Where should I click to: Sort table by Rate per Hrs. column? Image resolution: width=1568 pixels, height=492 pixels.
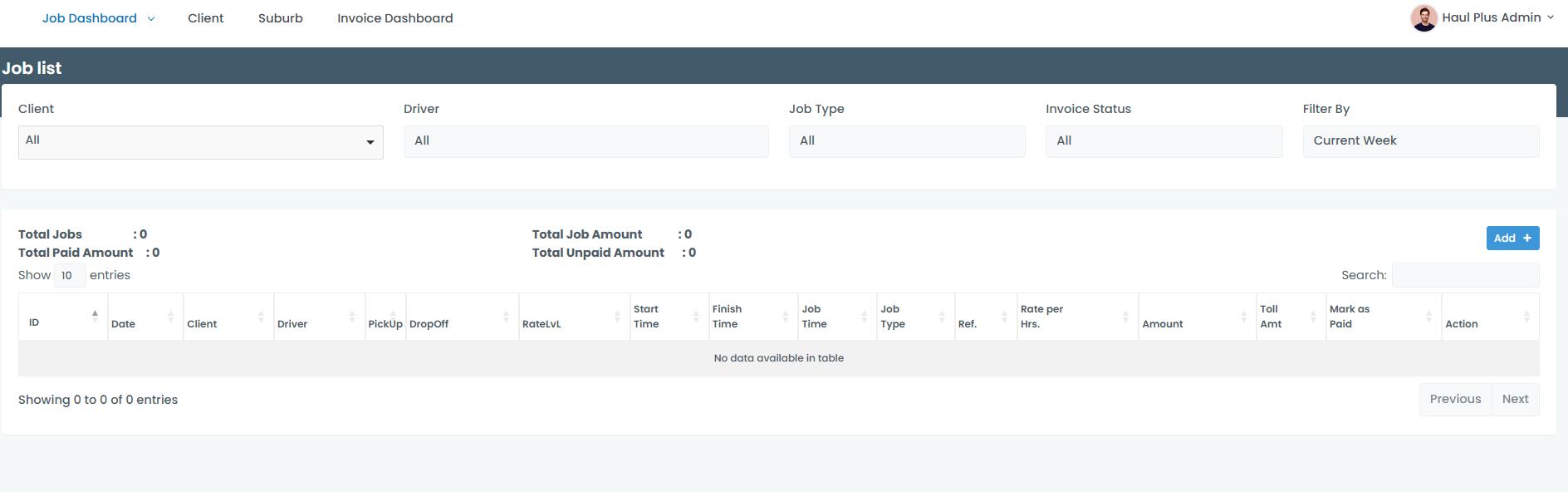1078,317
